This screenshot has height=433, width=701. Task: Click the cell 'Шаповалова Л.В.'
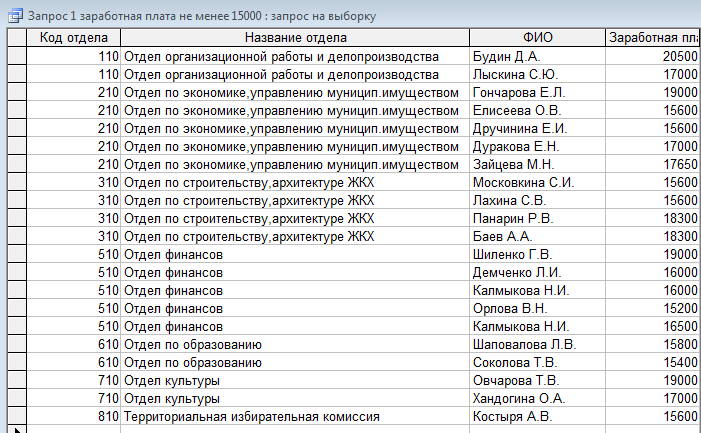click(537, 345)
